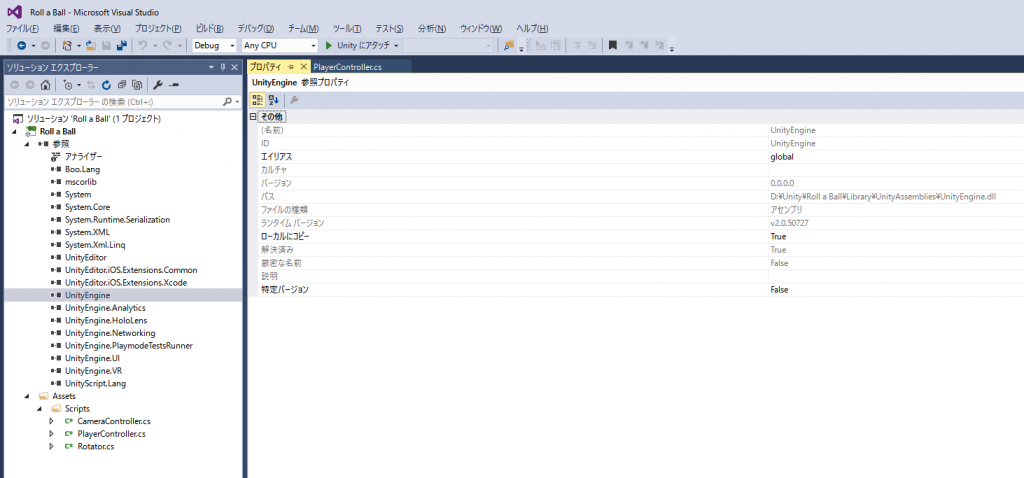Click the New Project toolbar icon
Viewport: 1024px width, 478px height.
67,46
